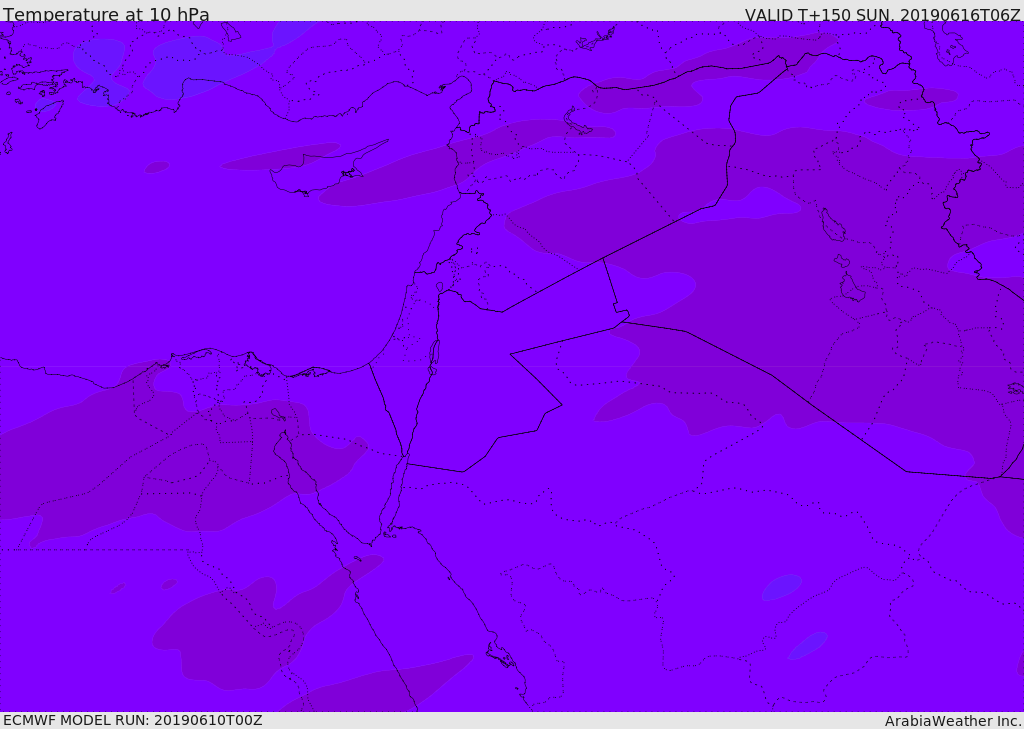The image size is (1024, 729).
Task: Click the 'Temperature at 10 hPa' title text
Action: coord(106,14)
